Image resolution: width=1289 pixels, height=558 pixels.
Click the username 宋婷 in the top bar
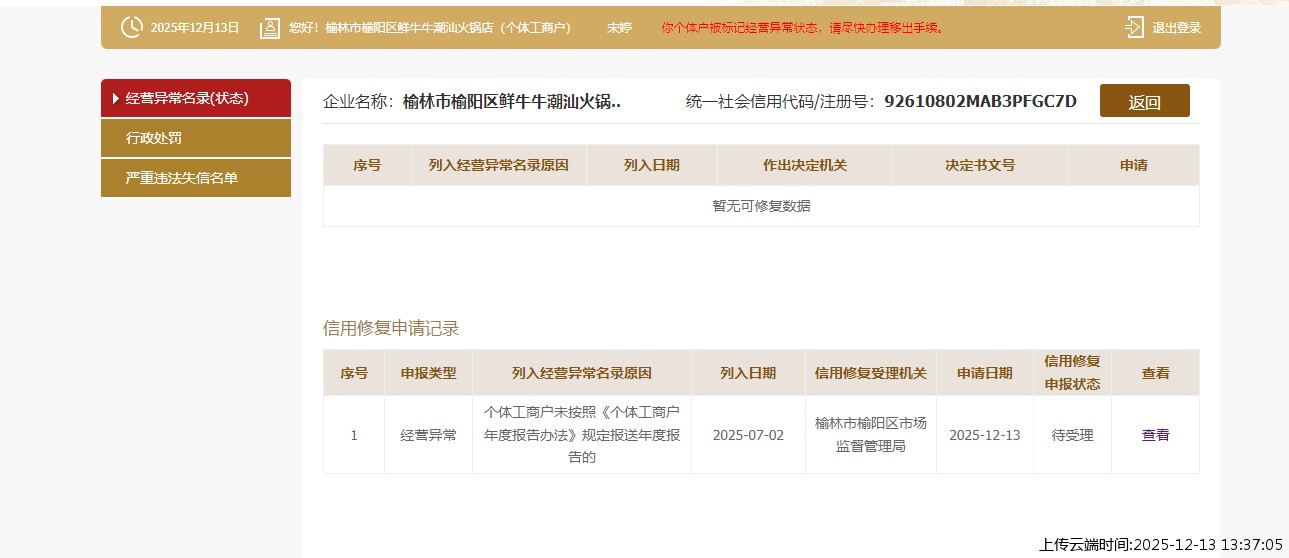619,28
